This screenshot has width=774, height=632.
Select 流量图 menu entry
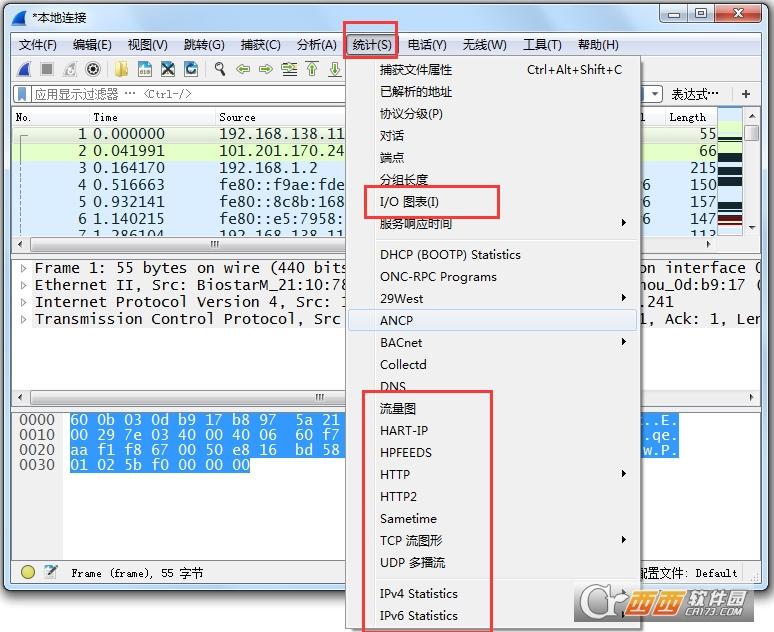[492, 409]
